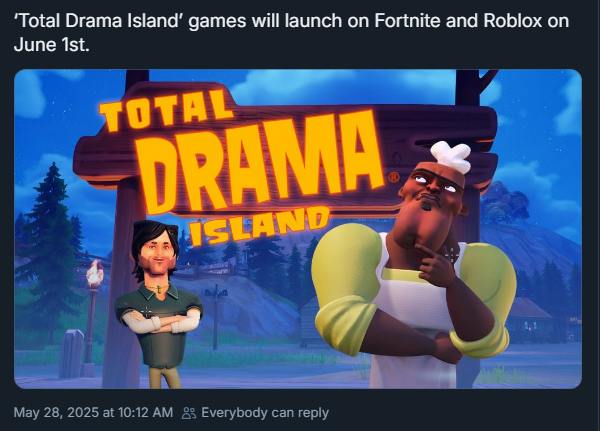Click the wooden cabin on the right

pos(530,320)
